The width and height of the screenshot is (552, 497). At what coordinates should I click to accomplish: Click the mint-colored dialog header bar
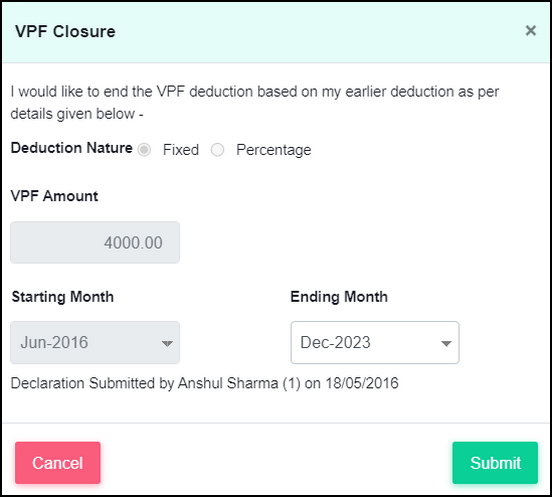pyautogui.click(x=276, y=32)
